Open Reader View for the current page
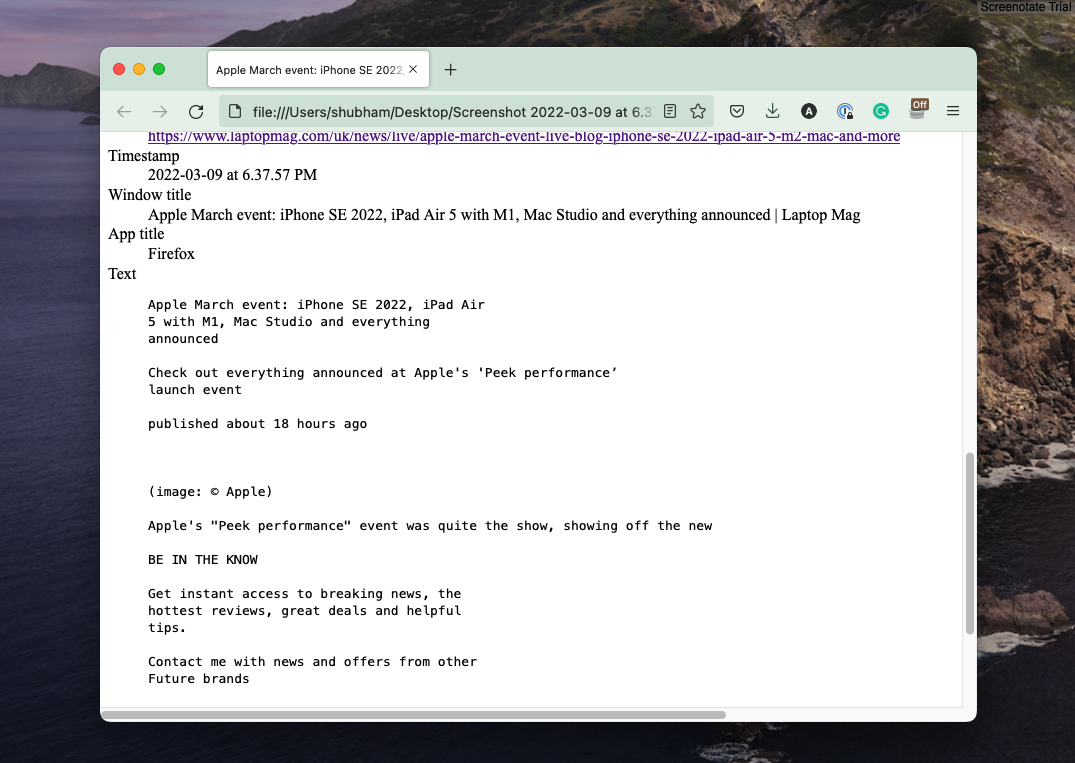The image size is (1075, 763). (x=669, y=111)
